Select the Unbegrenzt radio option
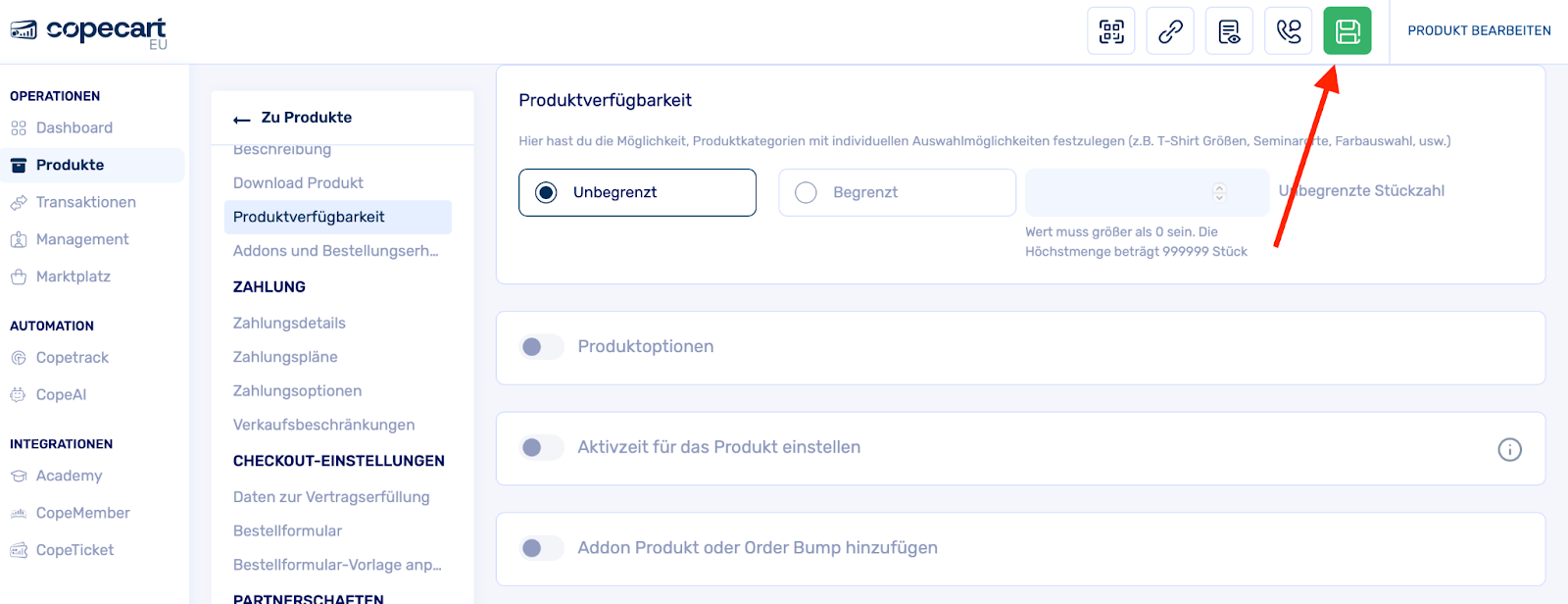 pyautogui.click(x=546, y=192)
